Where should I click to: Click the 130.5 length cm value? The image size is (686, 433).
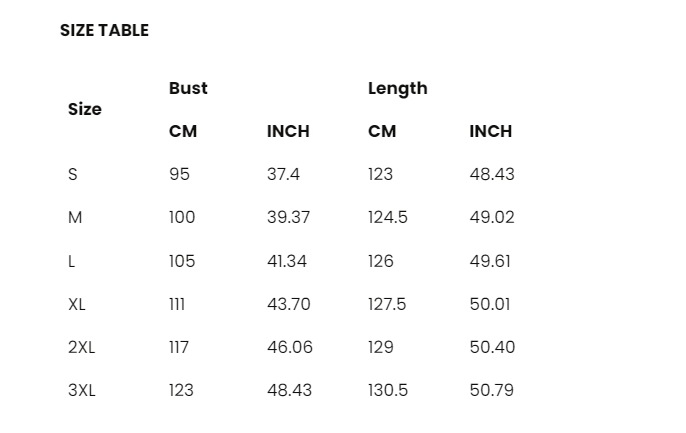point(388,390)
